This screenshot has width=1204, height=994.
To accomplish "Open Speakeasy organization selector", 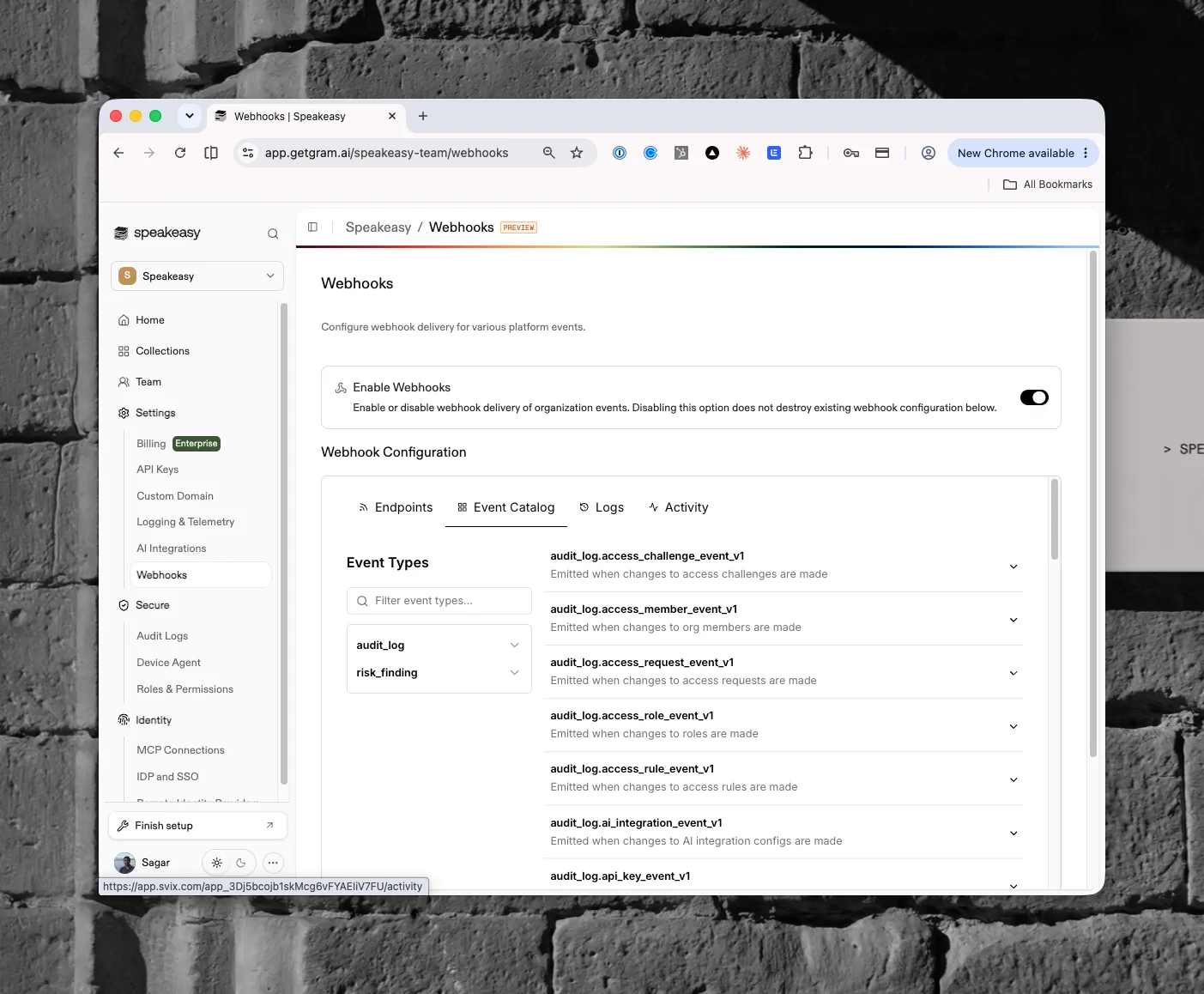I will click(197, 276).
